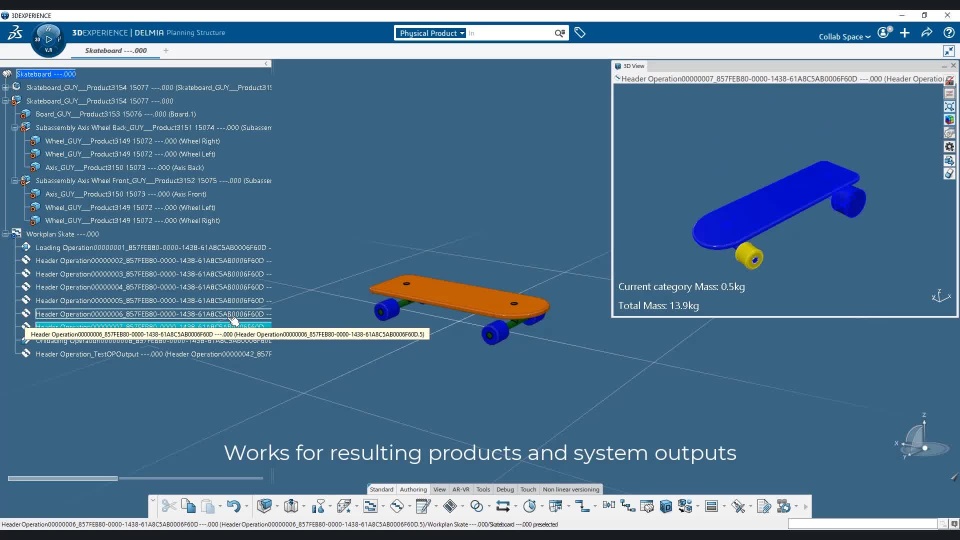Screen dimensions: 960x540
Task: Click the clock timing icon in toolbar
Action: tap(530, 506)
